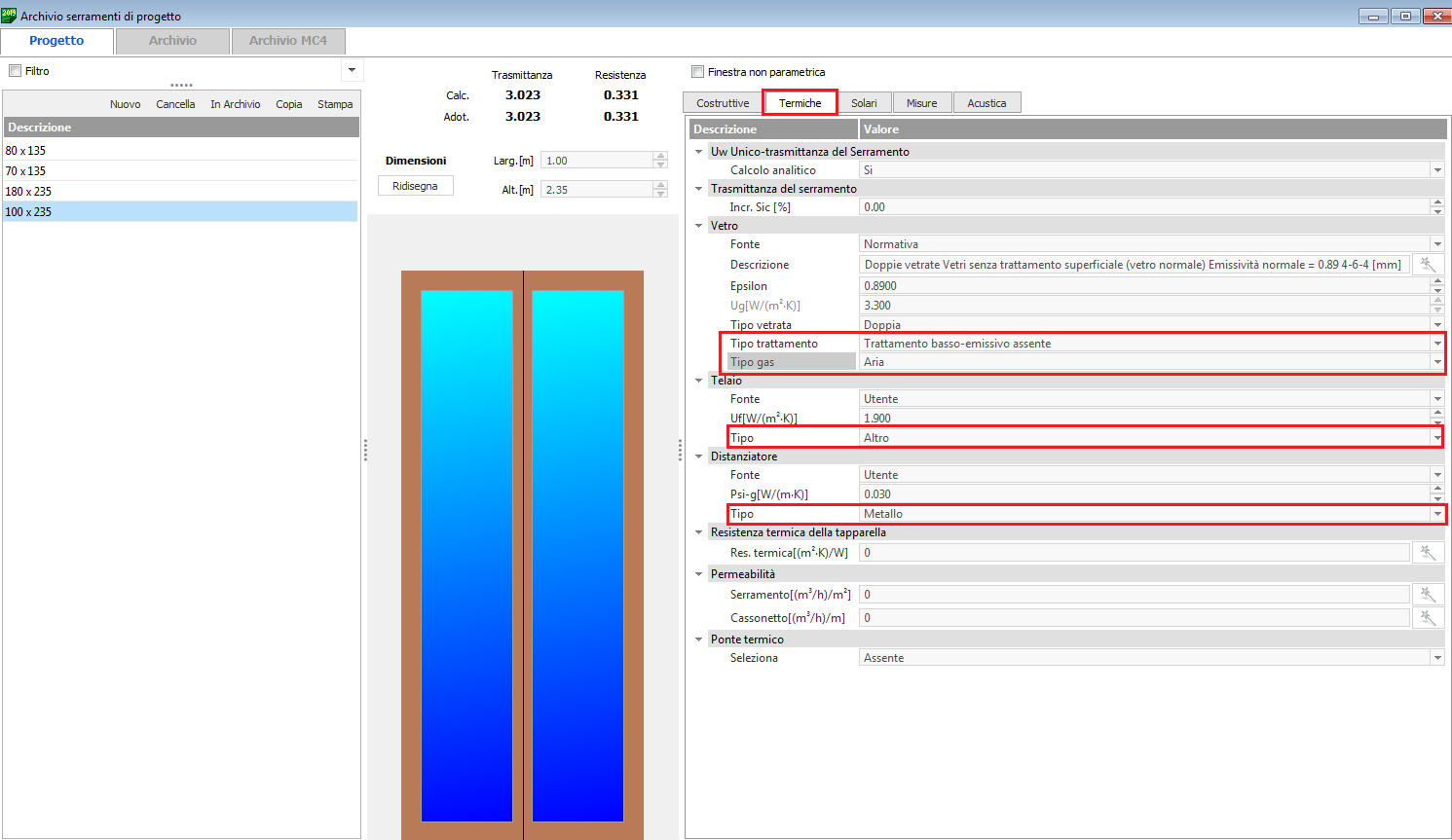Enable the Filtro checkbox
1452x840 pixels.
(15, 71)
